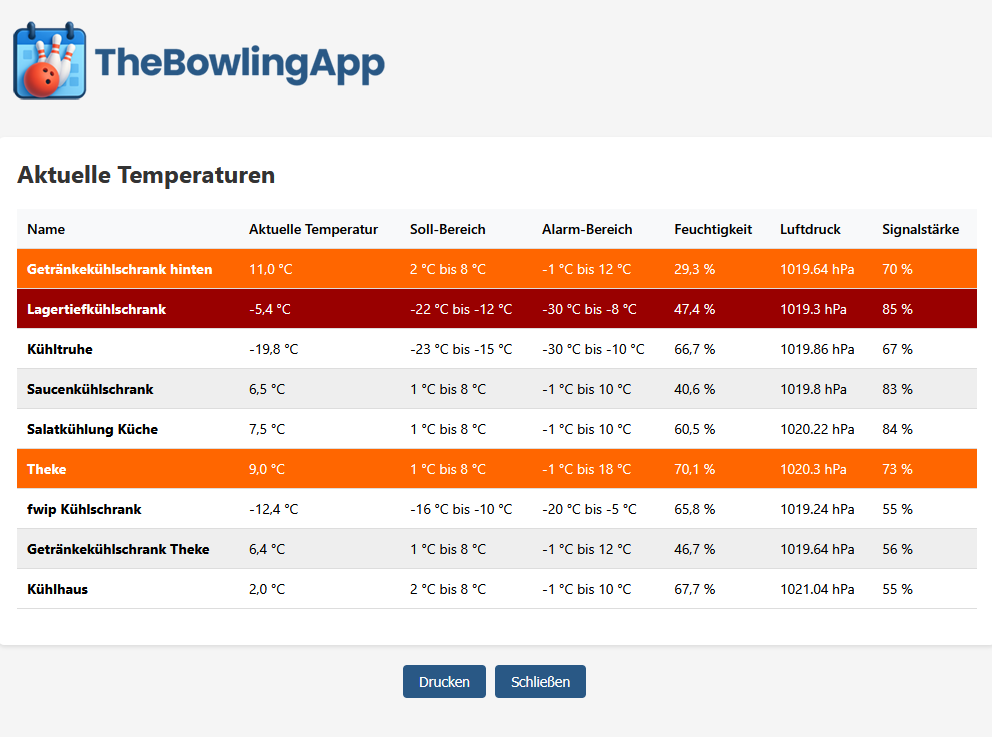Click the Soll-Bereich column header
The image size is (992, 737).
coord(447,229)
